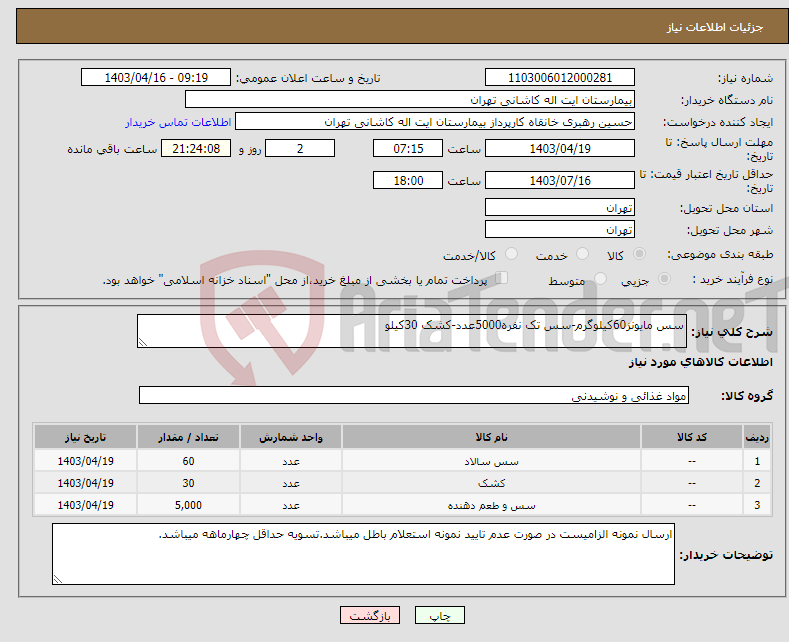Viewport: 789px width, 642px height.
Task: Click the توضیحات خریدار label
Action: [726, 555]
